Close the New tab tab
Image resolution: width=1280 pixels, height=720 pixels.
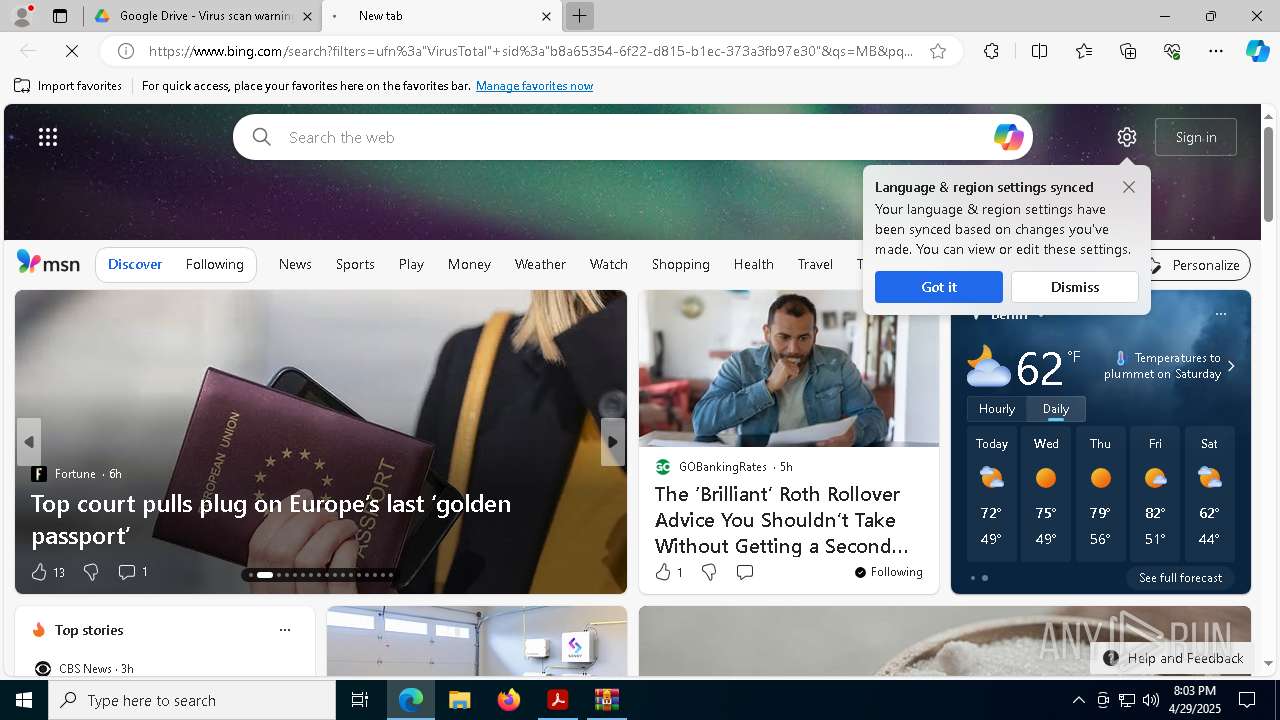tap(546, 16)
